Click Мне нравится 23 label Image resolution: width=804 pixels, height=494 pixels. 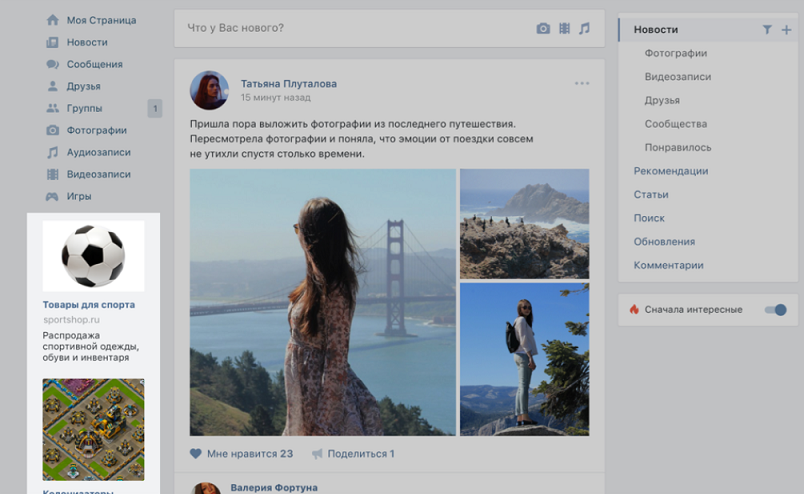pos(250,454)
